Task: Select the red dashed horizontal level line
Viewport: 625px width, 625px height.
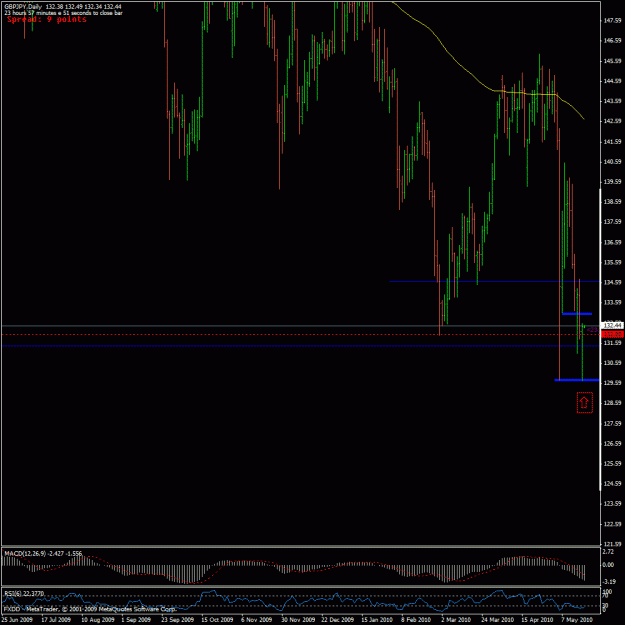Action: [x=301, y=334]
